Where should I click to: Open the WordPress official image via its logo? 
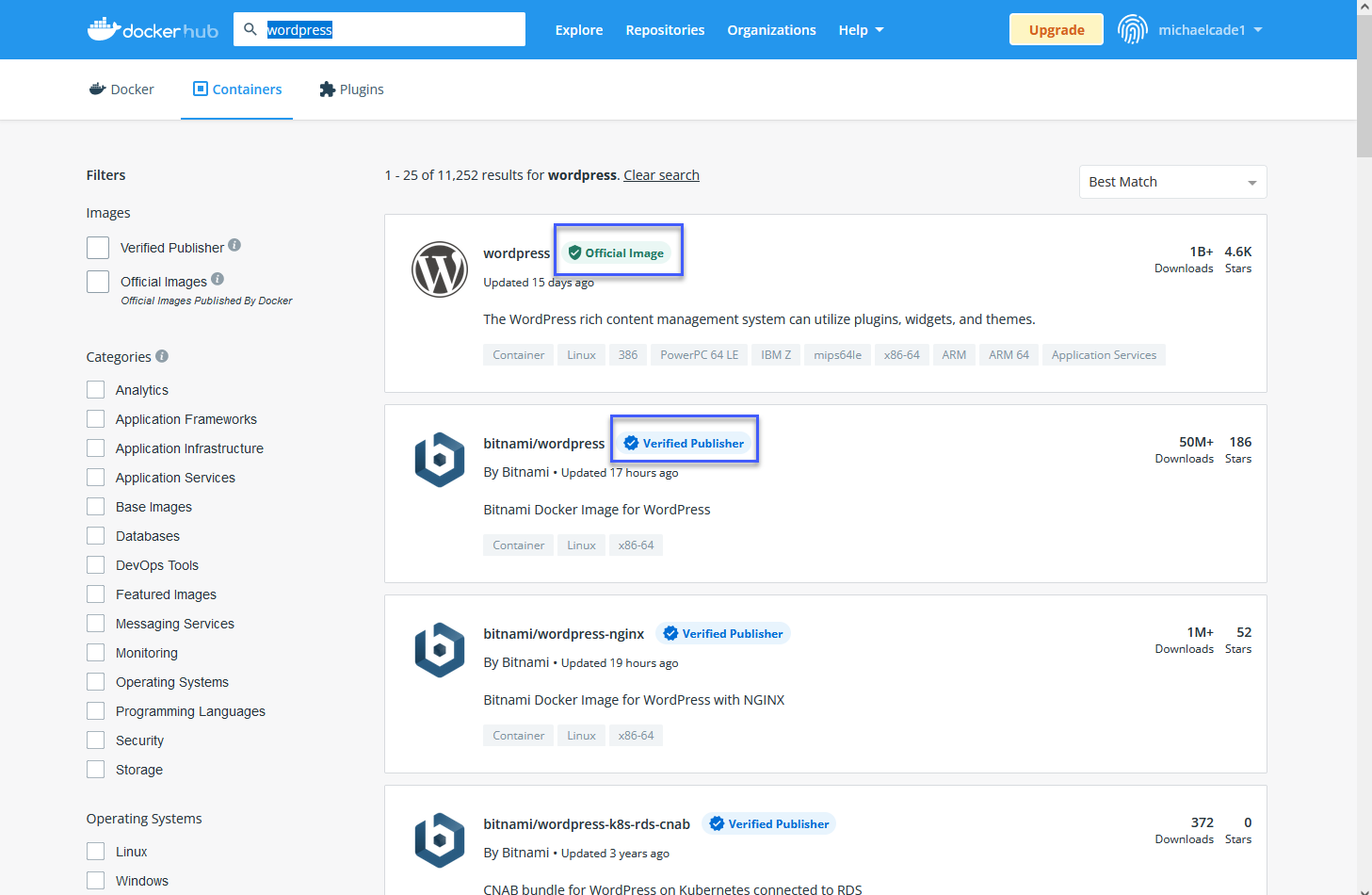point(440,269)
